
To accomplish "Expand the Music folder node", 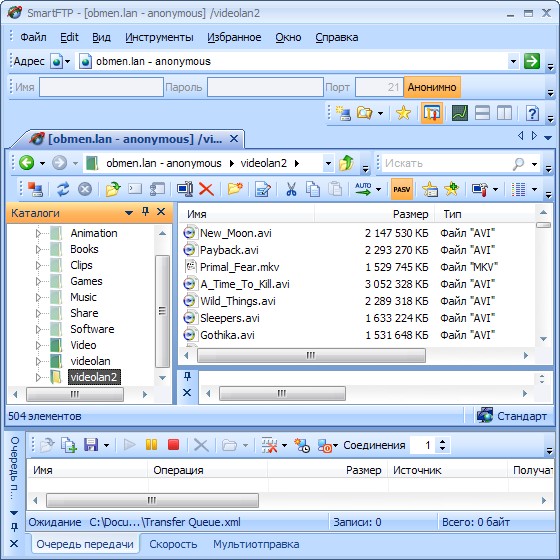I will pos(38,297).
